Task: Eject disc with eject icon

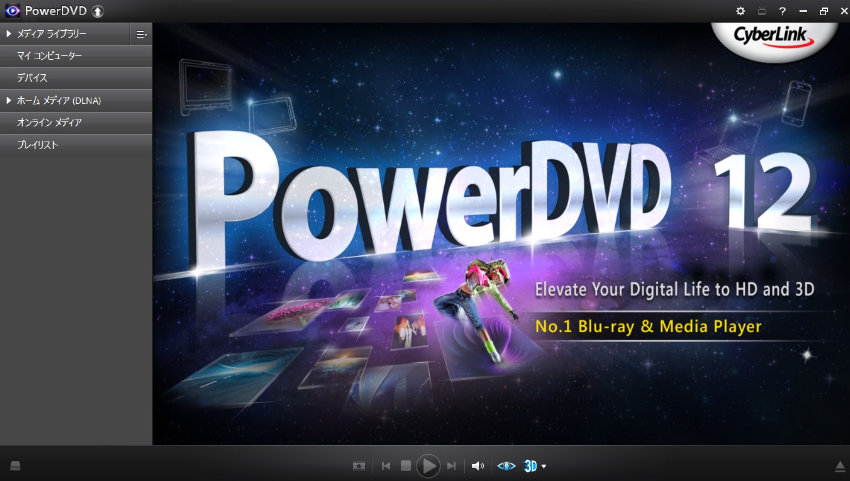Action: point(840,466)
